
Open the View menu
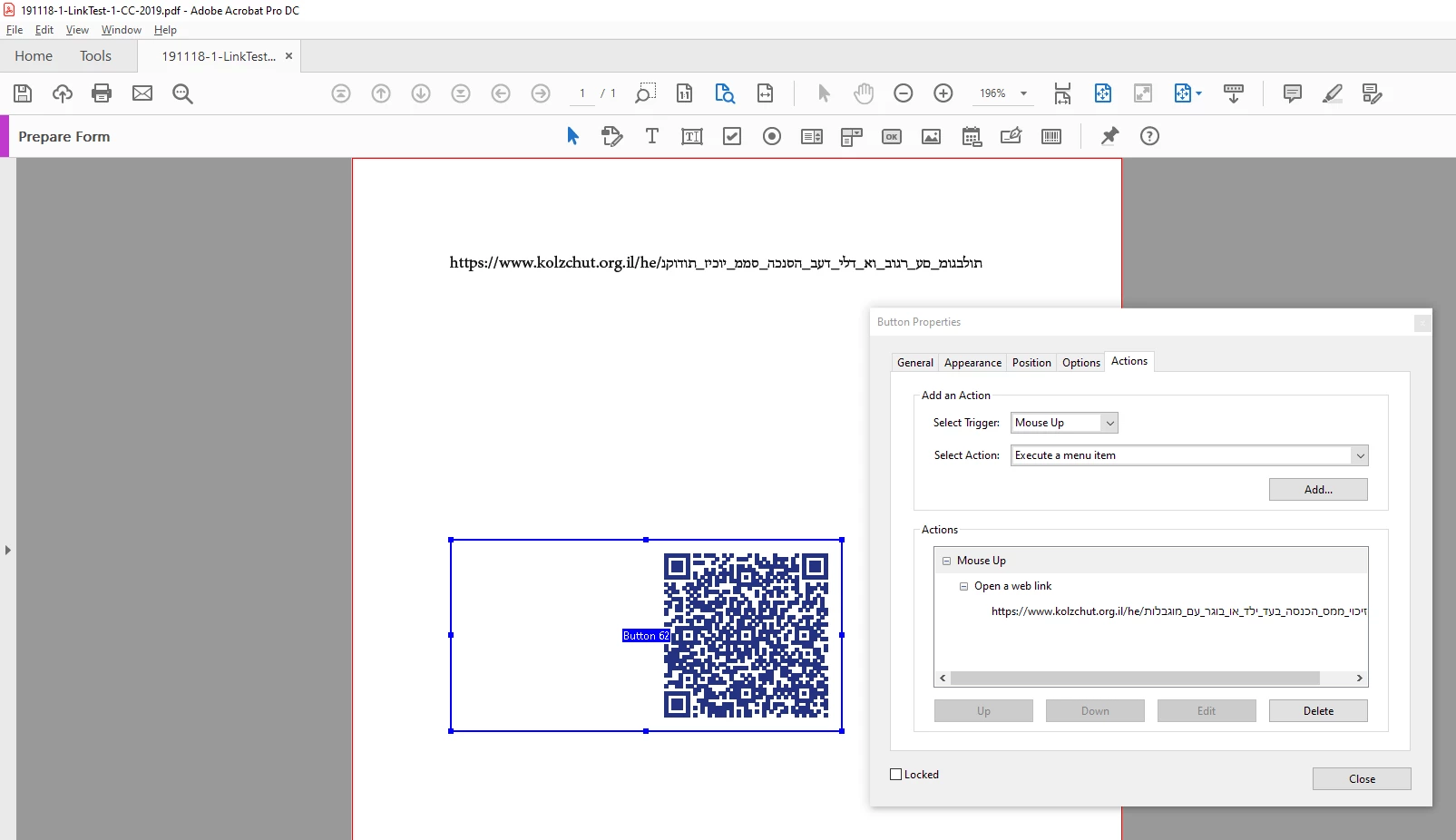pyautogui.click(x=77, y=30)
